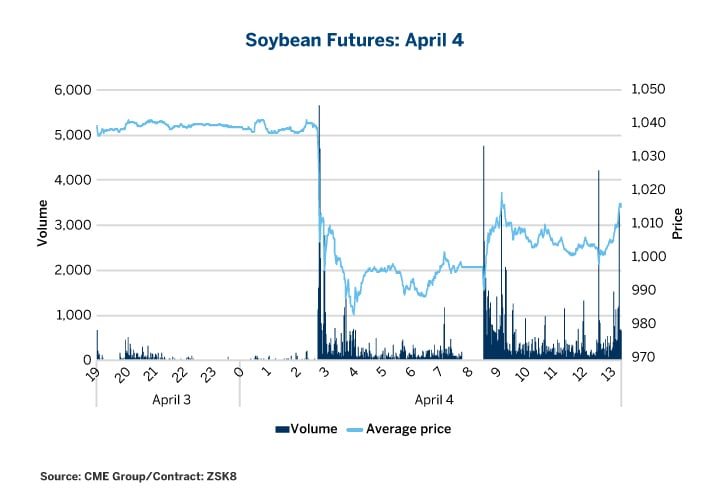Click the 8 hour tick on the x-axis
720x500 pixels.
[x=467, y=371]
